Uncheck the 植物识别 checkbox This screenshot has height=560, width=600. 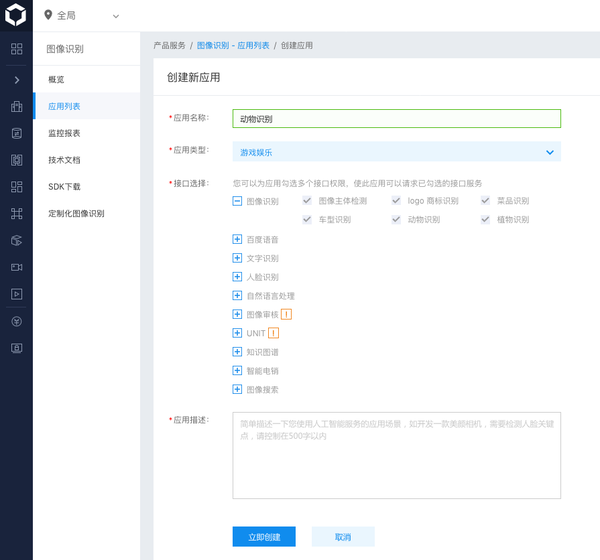tap(485, 219)
